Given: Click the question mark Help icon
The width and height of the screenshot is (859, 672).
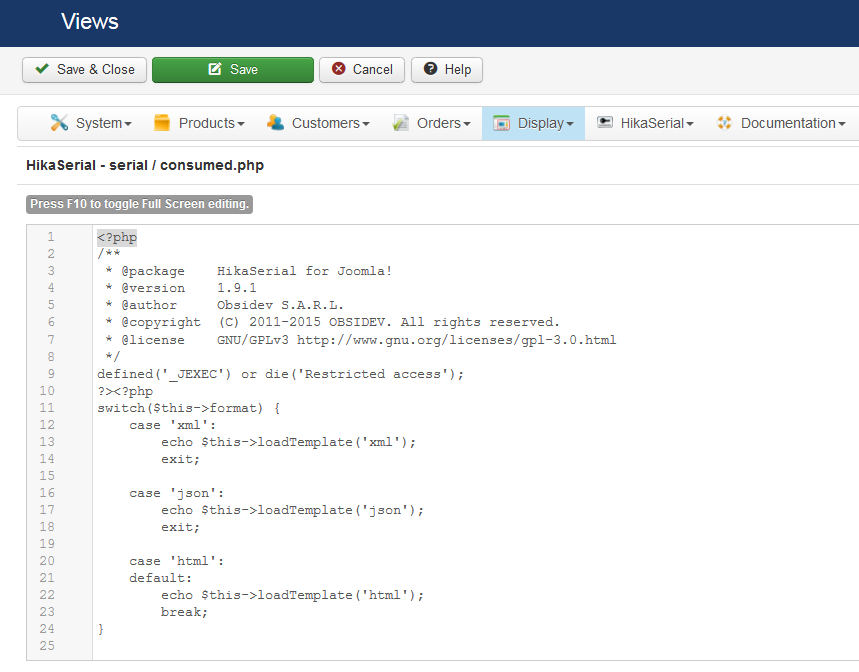Looking at the screenshot, I should pos(430,69).
